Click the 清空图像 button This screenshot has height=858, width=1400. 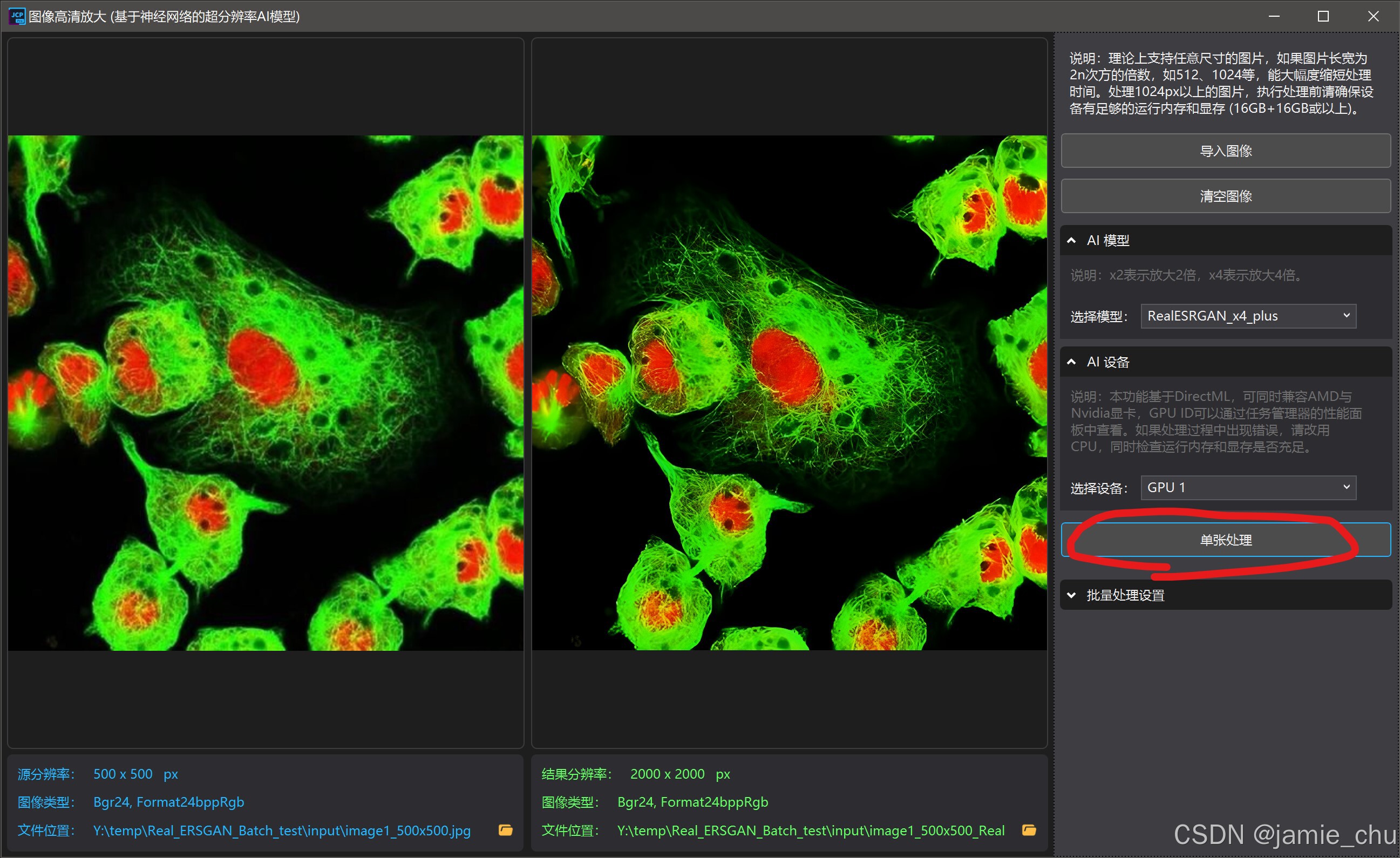coord(1225,196)
